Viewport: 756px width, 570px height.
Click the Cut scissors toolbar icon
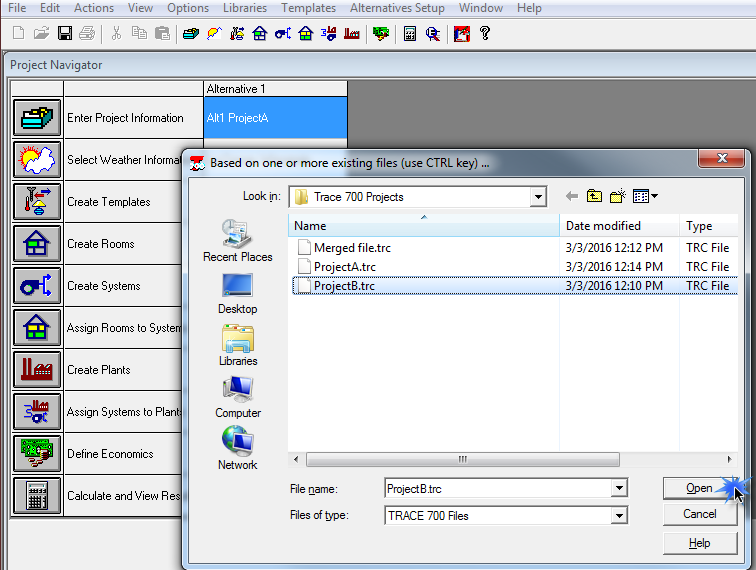pos(116,33)
